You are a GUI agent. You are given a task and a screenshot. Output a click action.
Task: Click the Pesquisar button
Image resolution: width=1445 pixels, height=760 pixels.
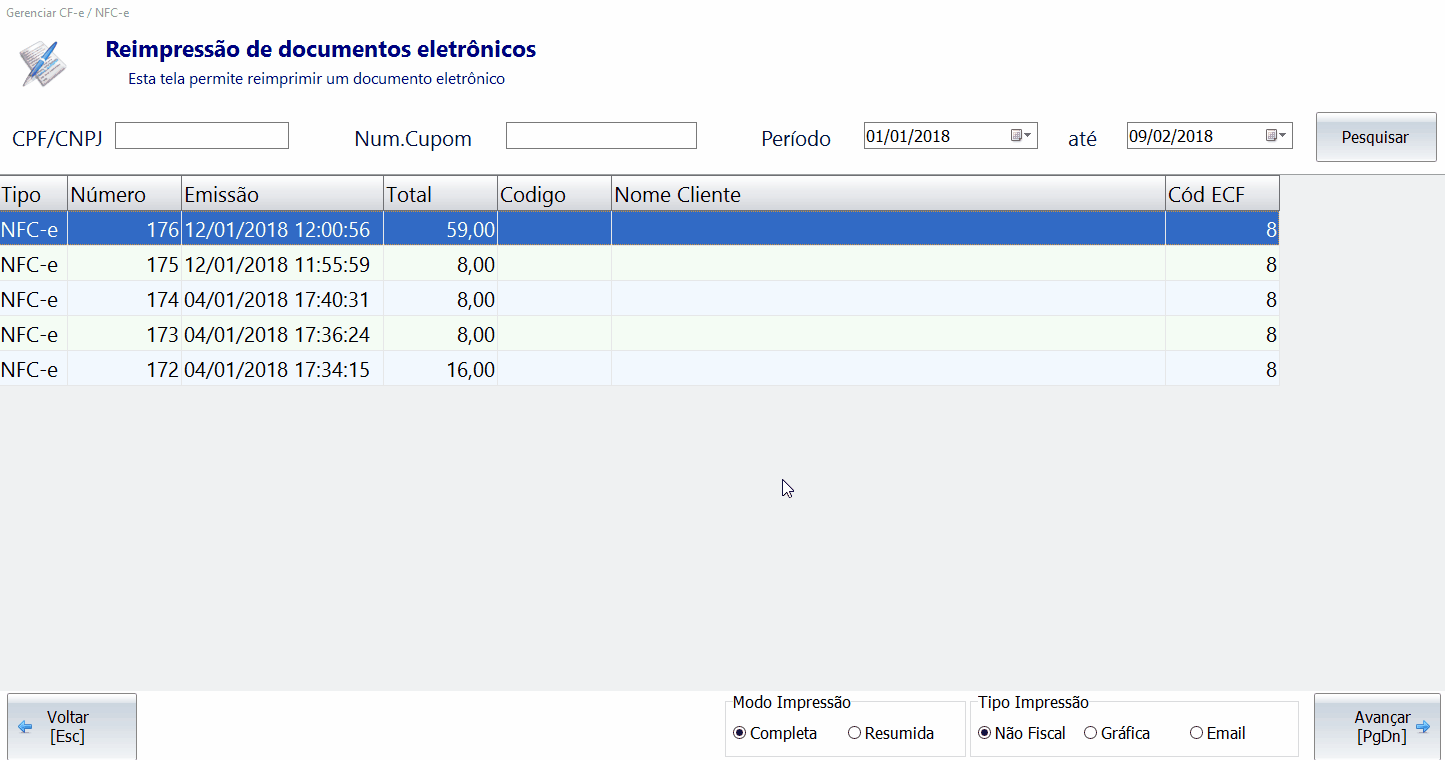coord(1375,137)
